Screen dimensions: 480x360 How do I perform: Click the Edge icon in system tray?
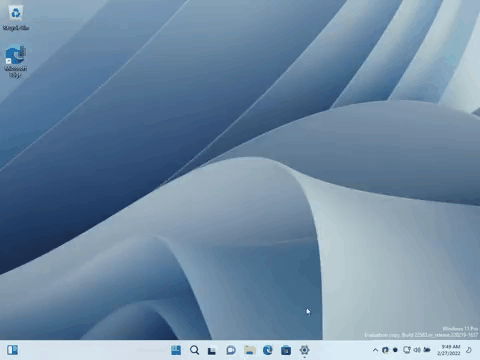(x=385, y=350)
